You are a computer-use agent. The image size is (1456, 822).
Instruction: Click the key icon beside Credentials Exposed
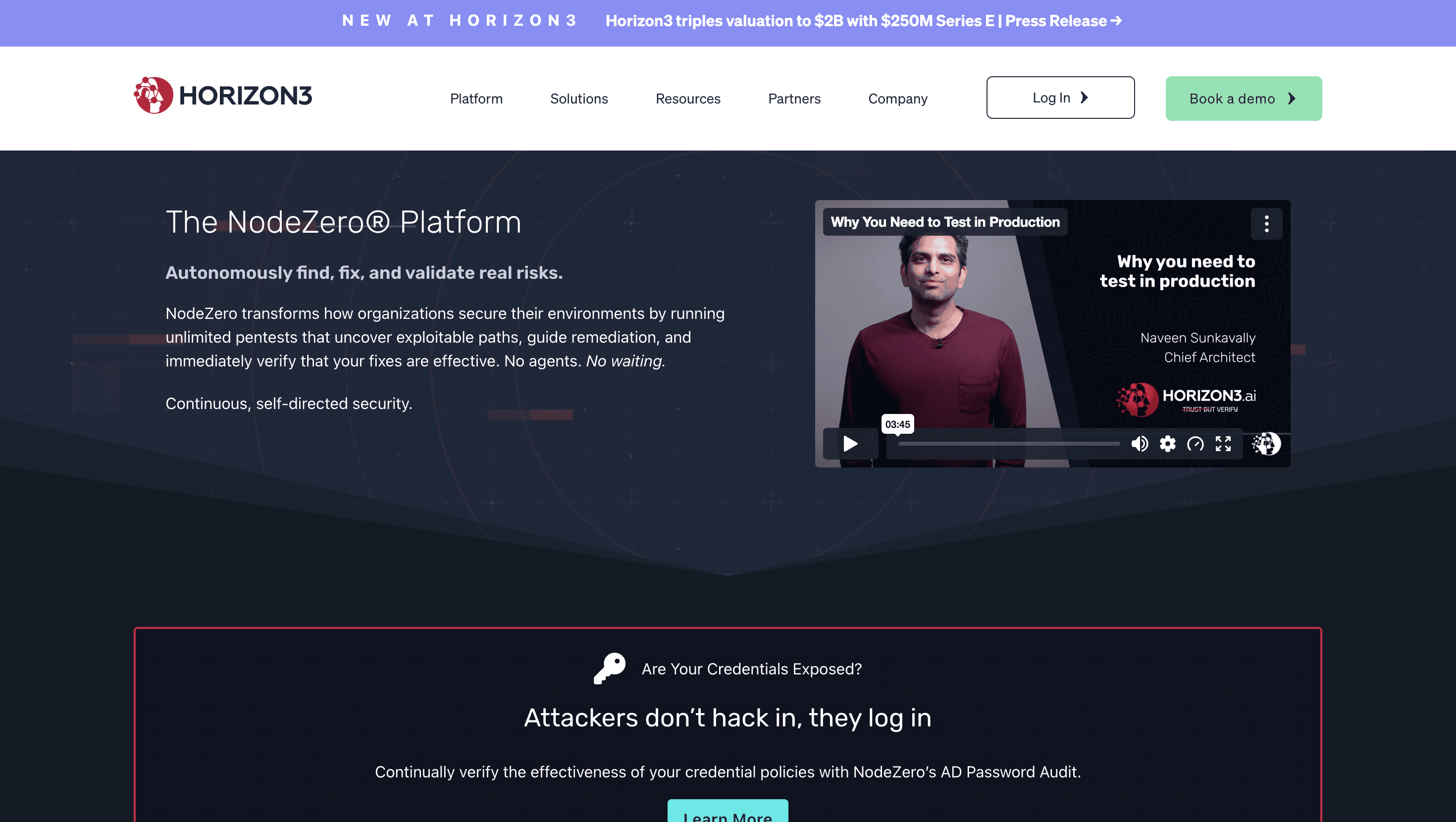pos(609,669)
